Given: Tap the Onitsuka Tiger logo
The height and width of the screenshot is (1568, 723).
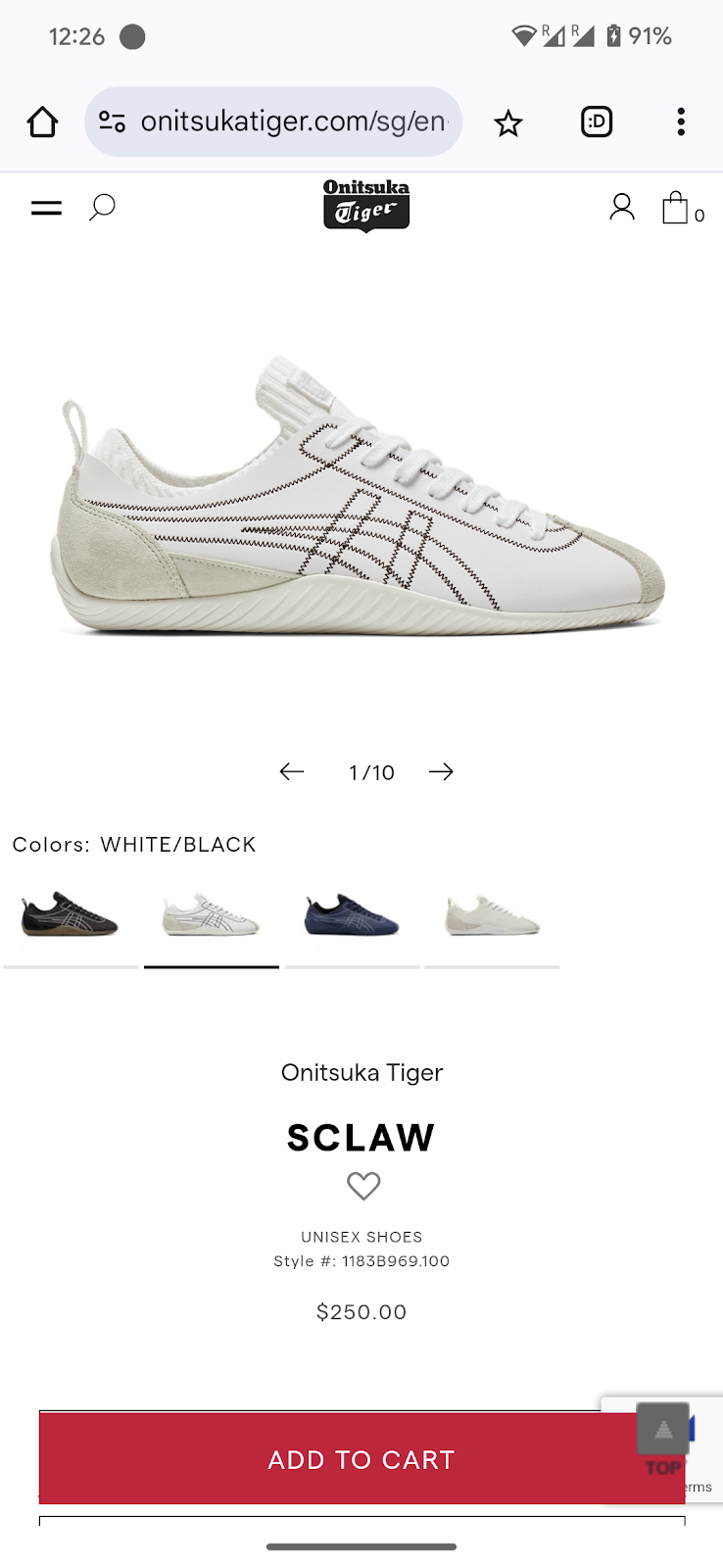Looking at the screenshot, I should tap(366, 205).
